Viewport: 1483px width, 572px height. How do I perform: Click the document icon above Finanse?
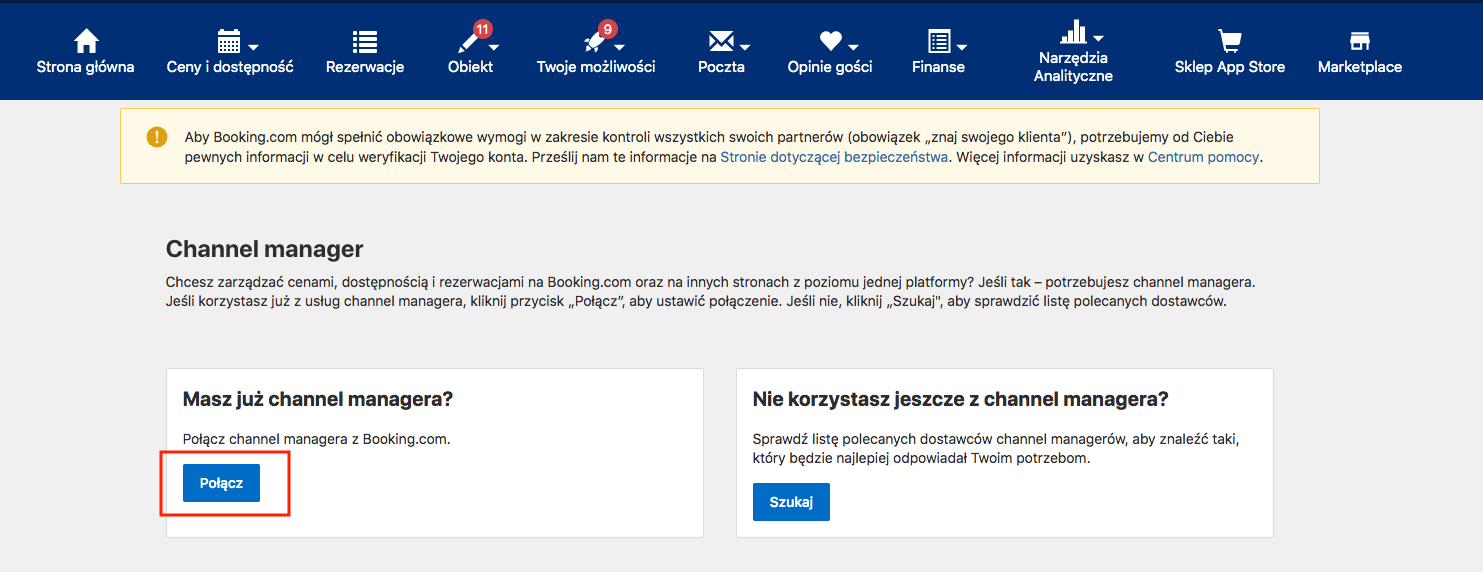pyautogui.click(x=939, y=41)
